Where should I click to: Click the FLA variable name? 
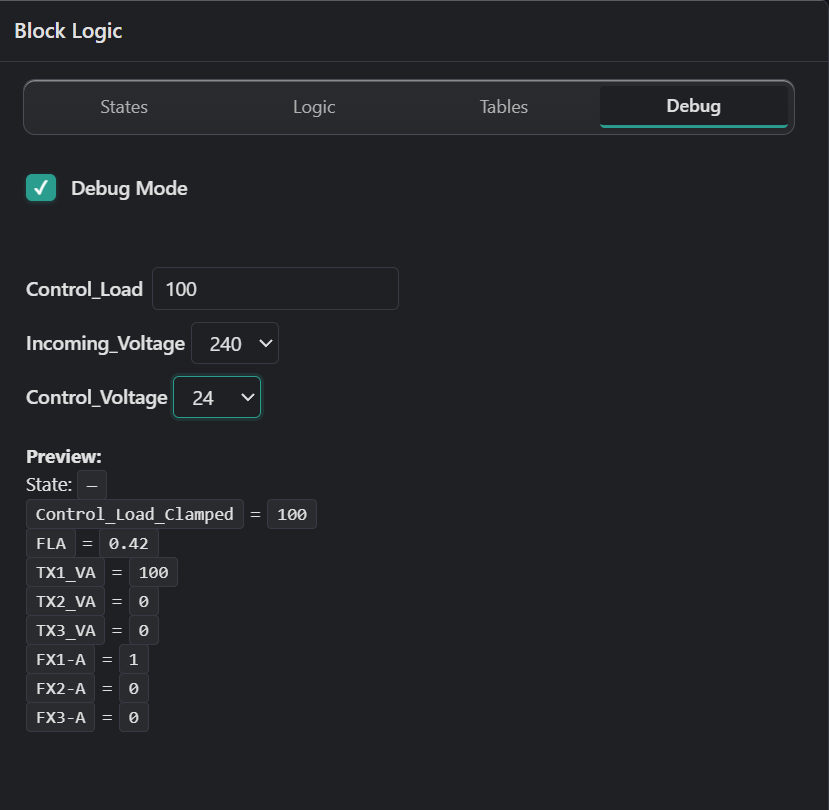click(51, 543)
